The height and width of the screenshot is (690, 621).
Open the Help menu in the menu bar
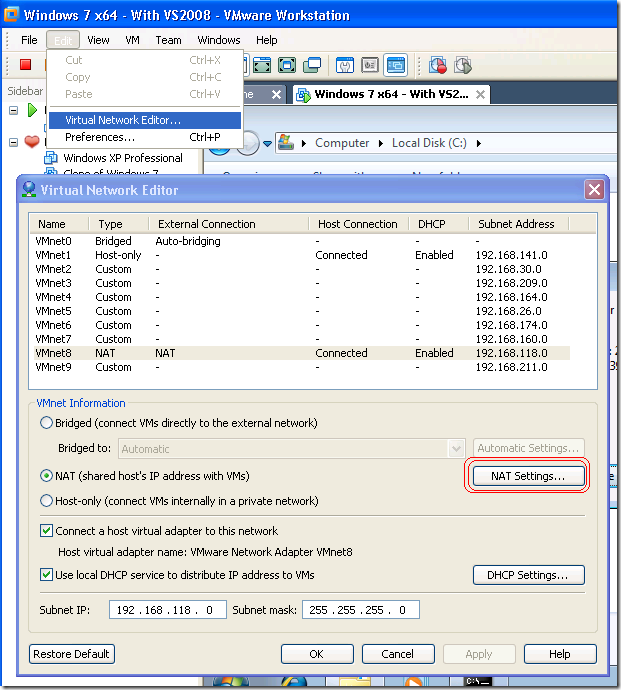pyautogui.click(x=267, y=40)
